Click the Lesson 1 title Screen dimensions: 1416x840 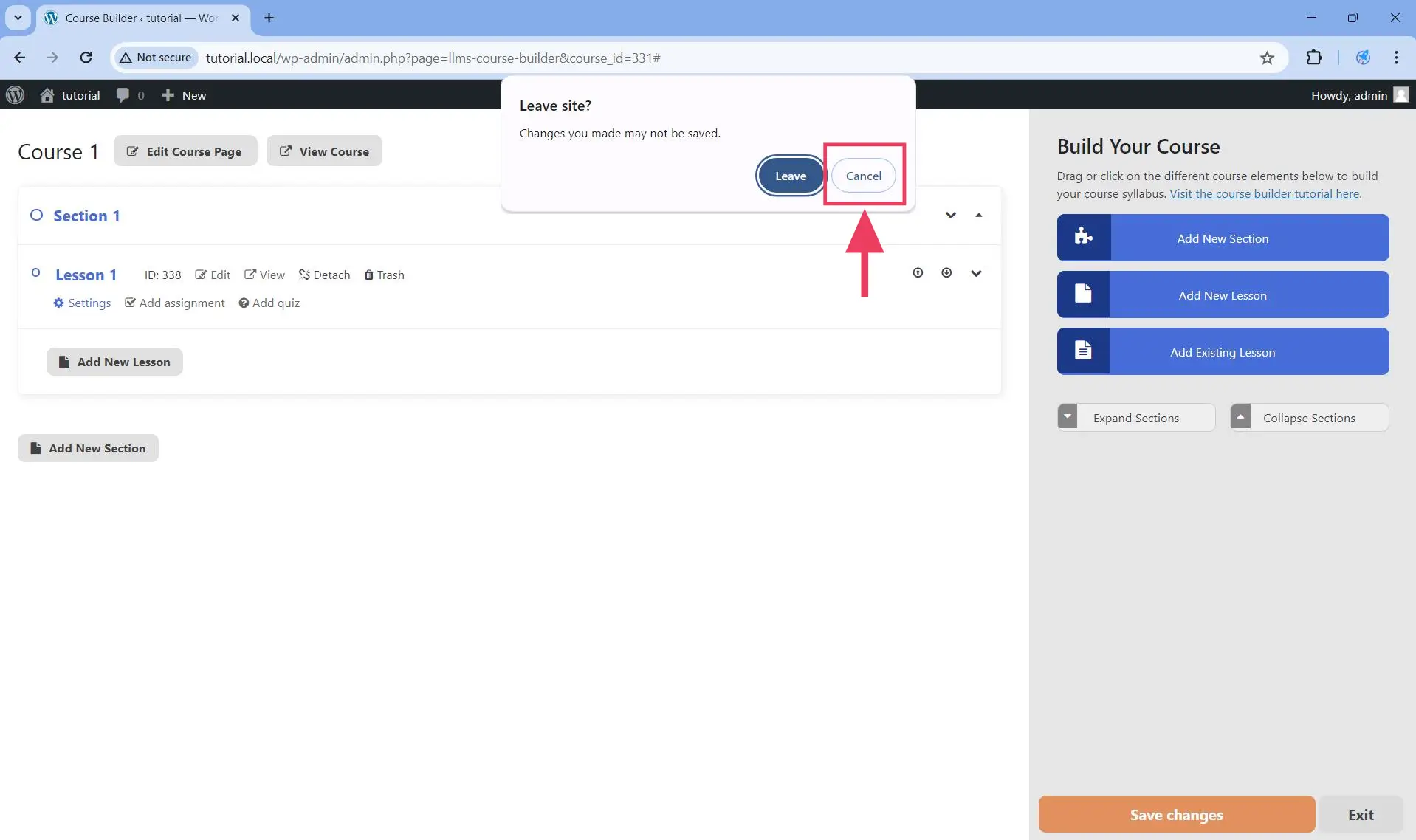[x=86, y=275]
